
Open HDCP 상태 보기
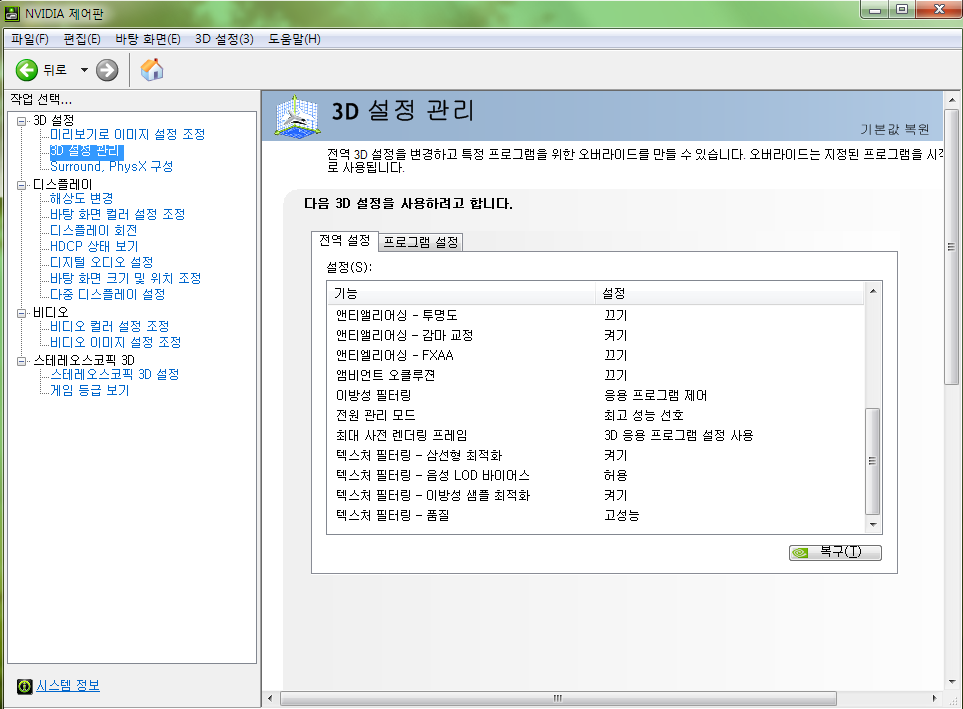pyautogui.click(x=94, y=246)
